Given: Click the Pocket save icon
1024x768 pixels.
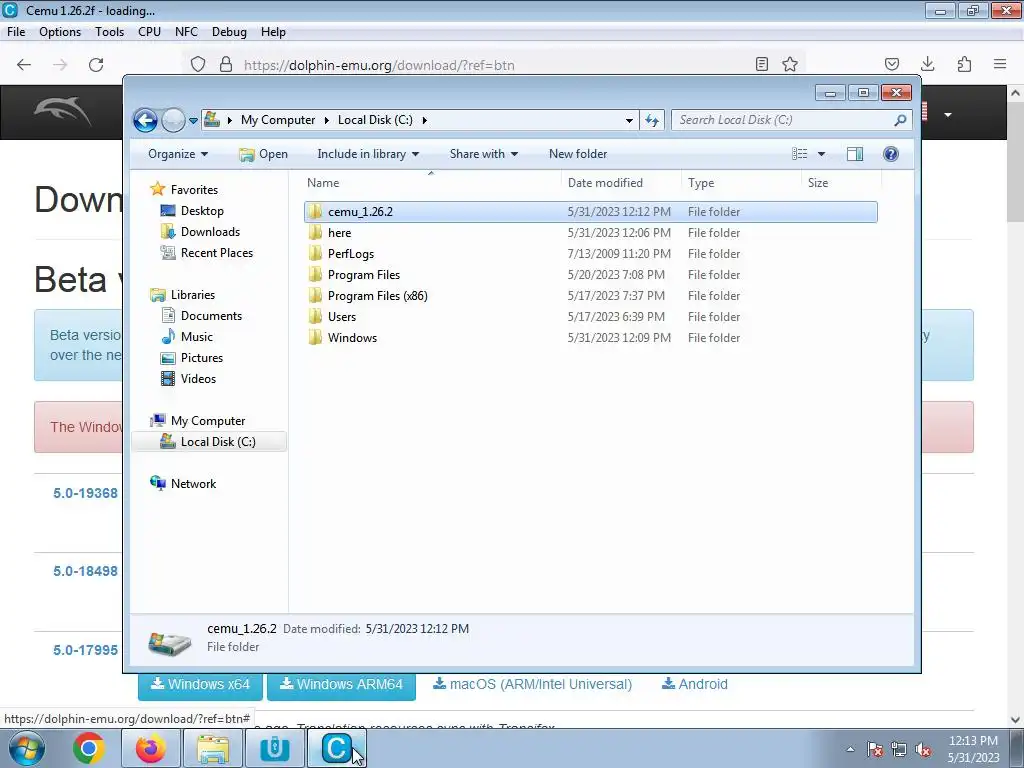Looking at the screenshot, I should [892, 64].
